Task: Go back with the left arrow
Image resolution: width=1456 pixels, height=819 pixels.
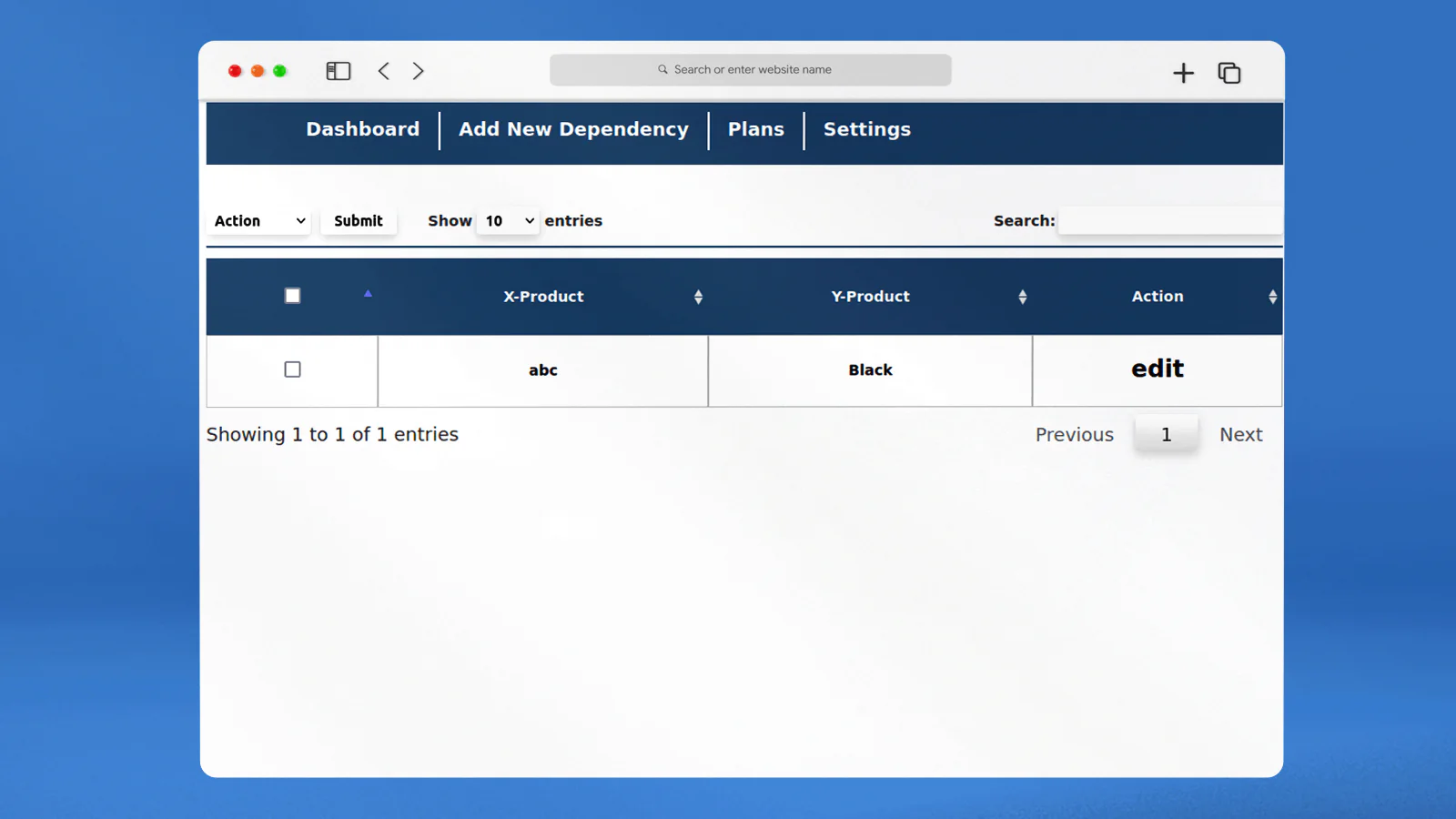Action: (384, 71)
